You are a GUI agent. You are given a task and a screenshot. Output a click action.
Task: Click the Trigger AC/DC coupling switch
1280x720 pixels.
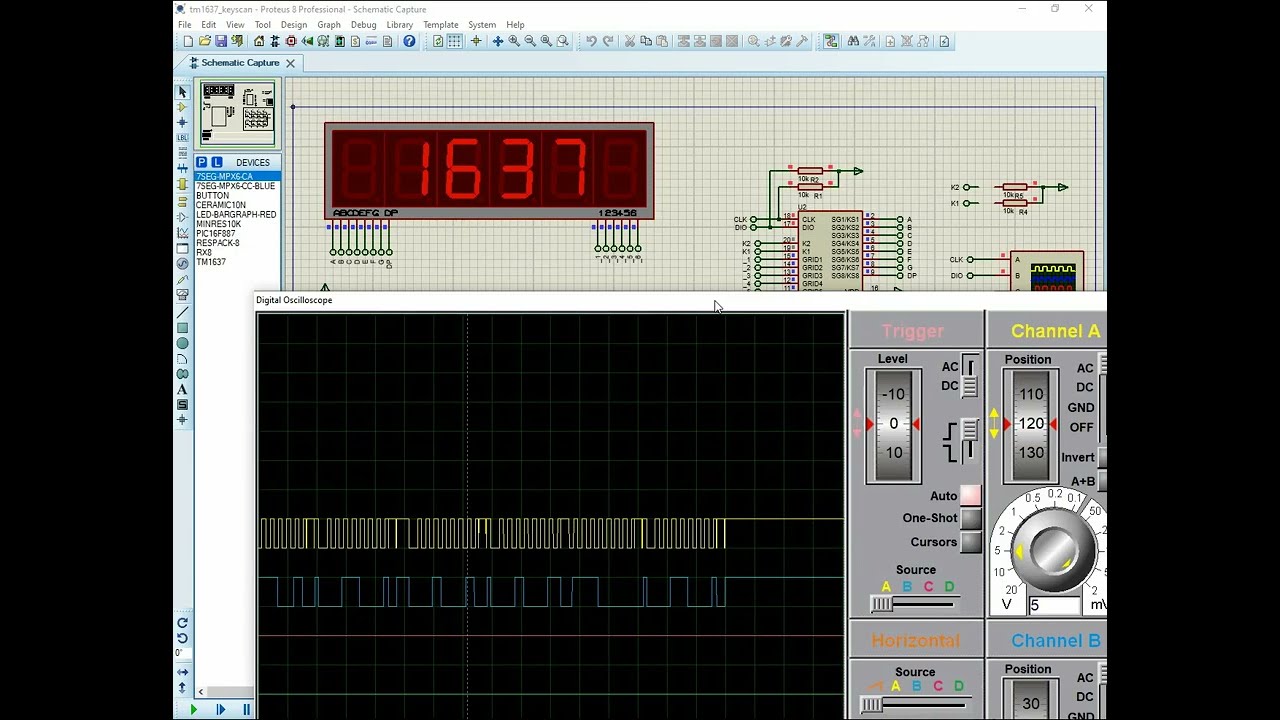click(969, 376)
